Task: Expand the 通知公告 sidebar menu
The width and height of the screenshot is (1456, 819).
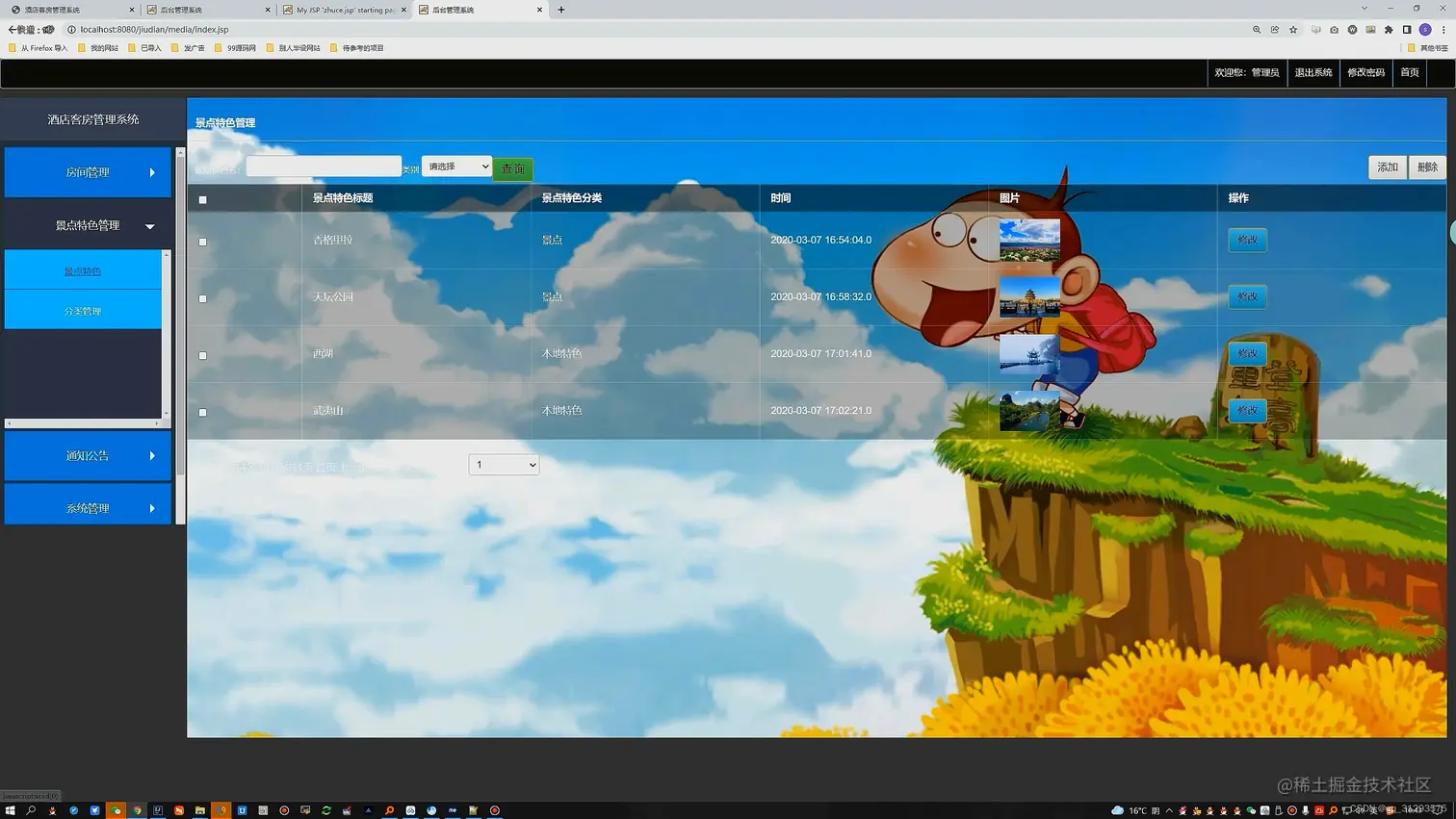Action: [88, 455]
